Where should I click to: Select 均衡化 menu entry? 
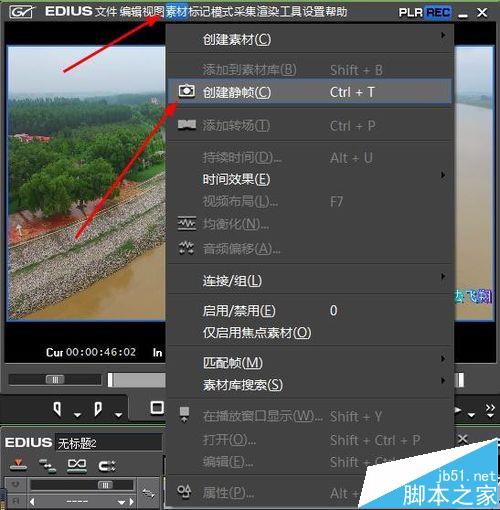(309, 224)
